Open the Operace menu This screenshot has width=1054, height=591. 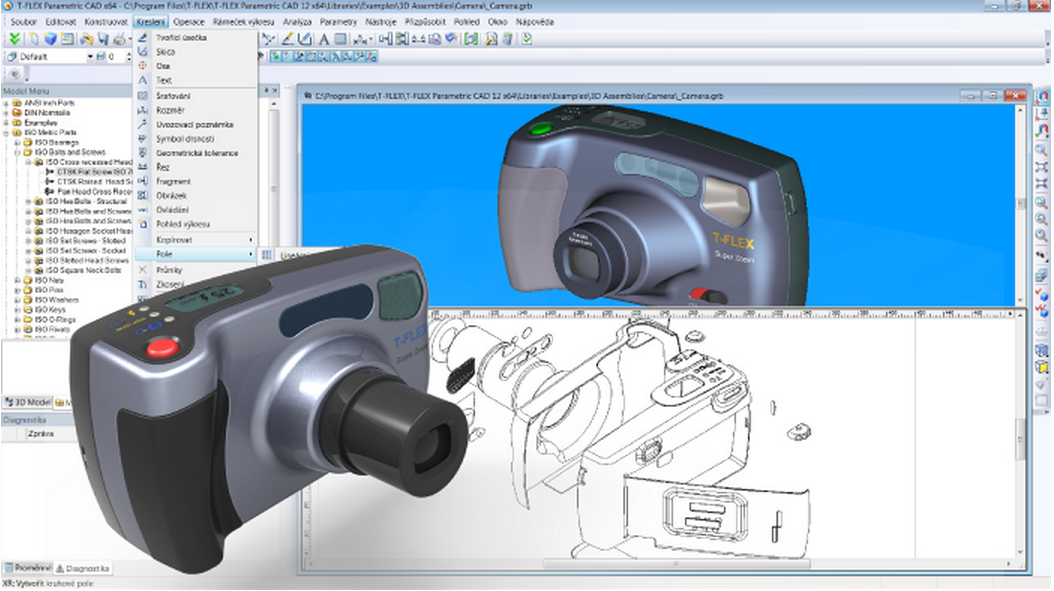pos(188,20)
